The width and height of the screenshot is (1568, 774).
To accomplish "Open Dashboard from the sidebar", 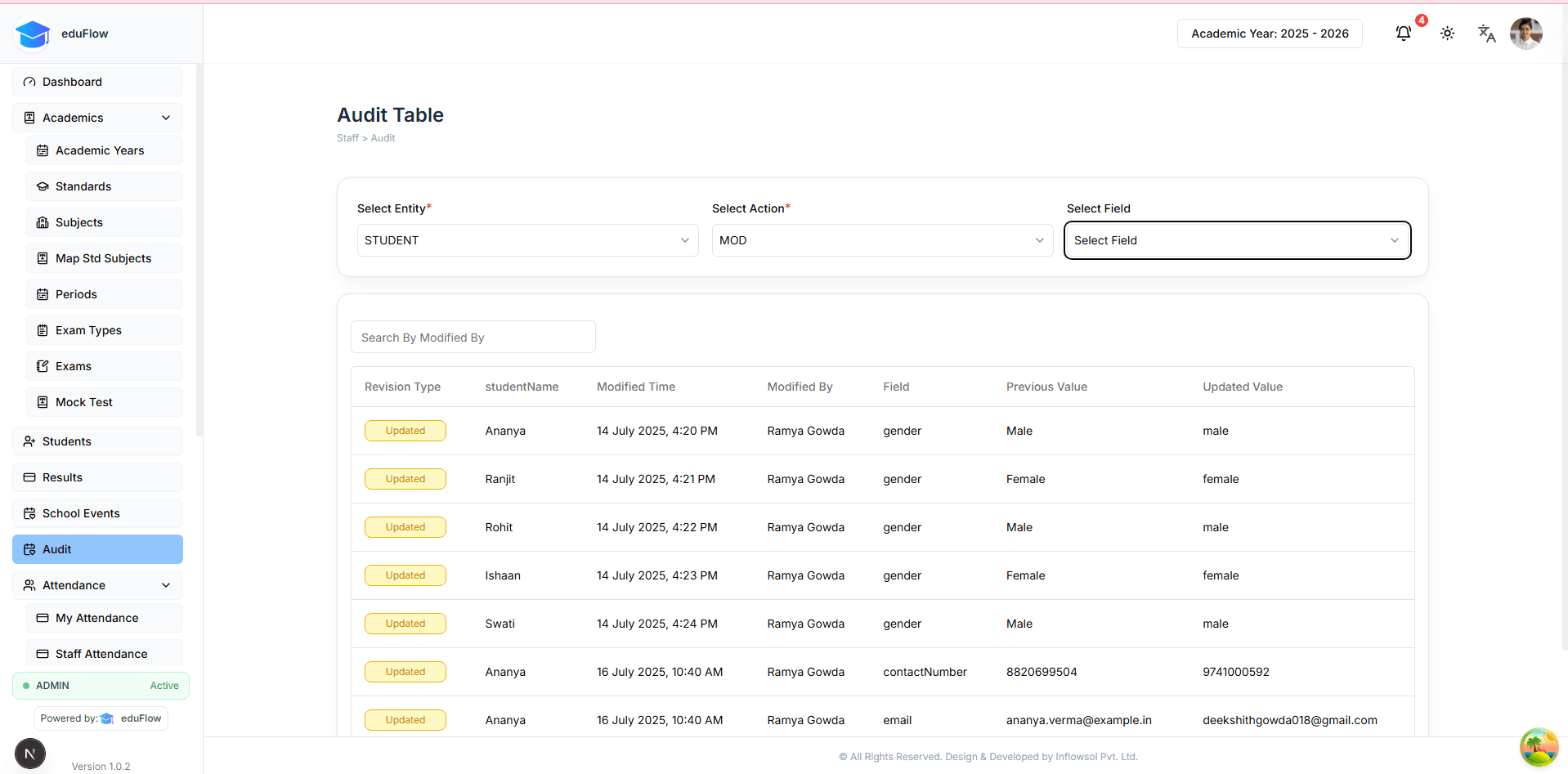I will point(97,82).
